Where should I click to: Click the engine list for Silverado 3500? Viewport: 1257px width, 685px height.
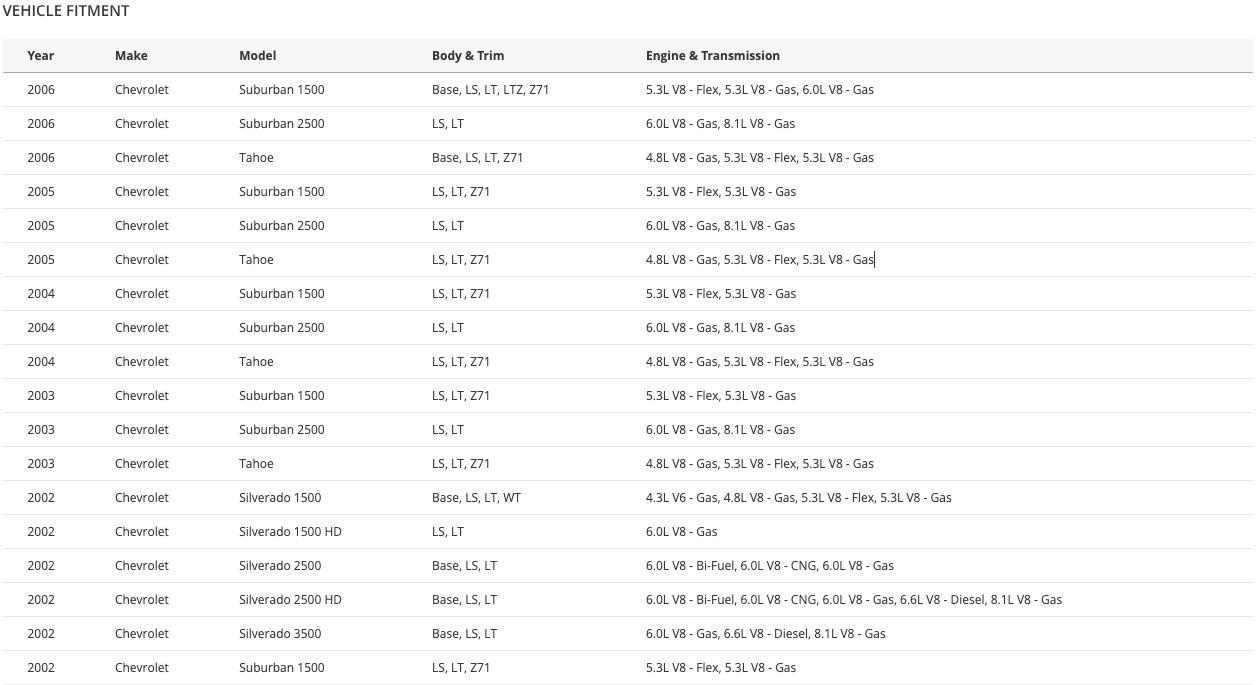click(765, 634)
